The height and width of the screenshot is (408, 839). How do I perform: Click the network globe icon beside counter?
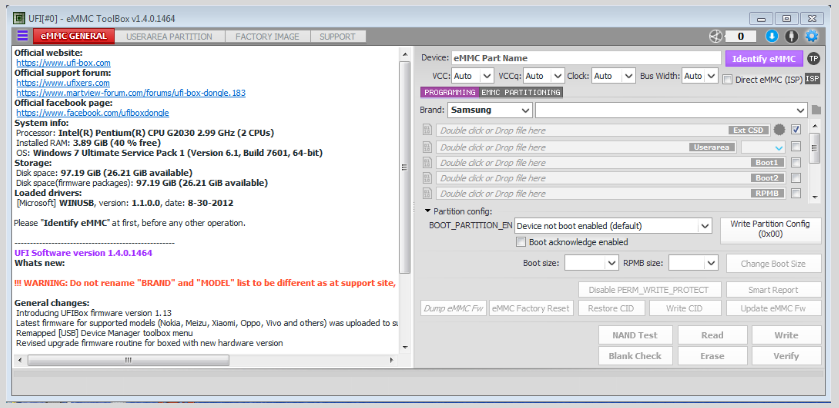[x=715, y=36]
